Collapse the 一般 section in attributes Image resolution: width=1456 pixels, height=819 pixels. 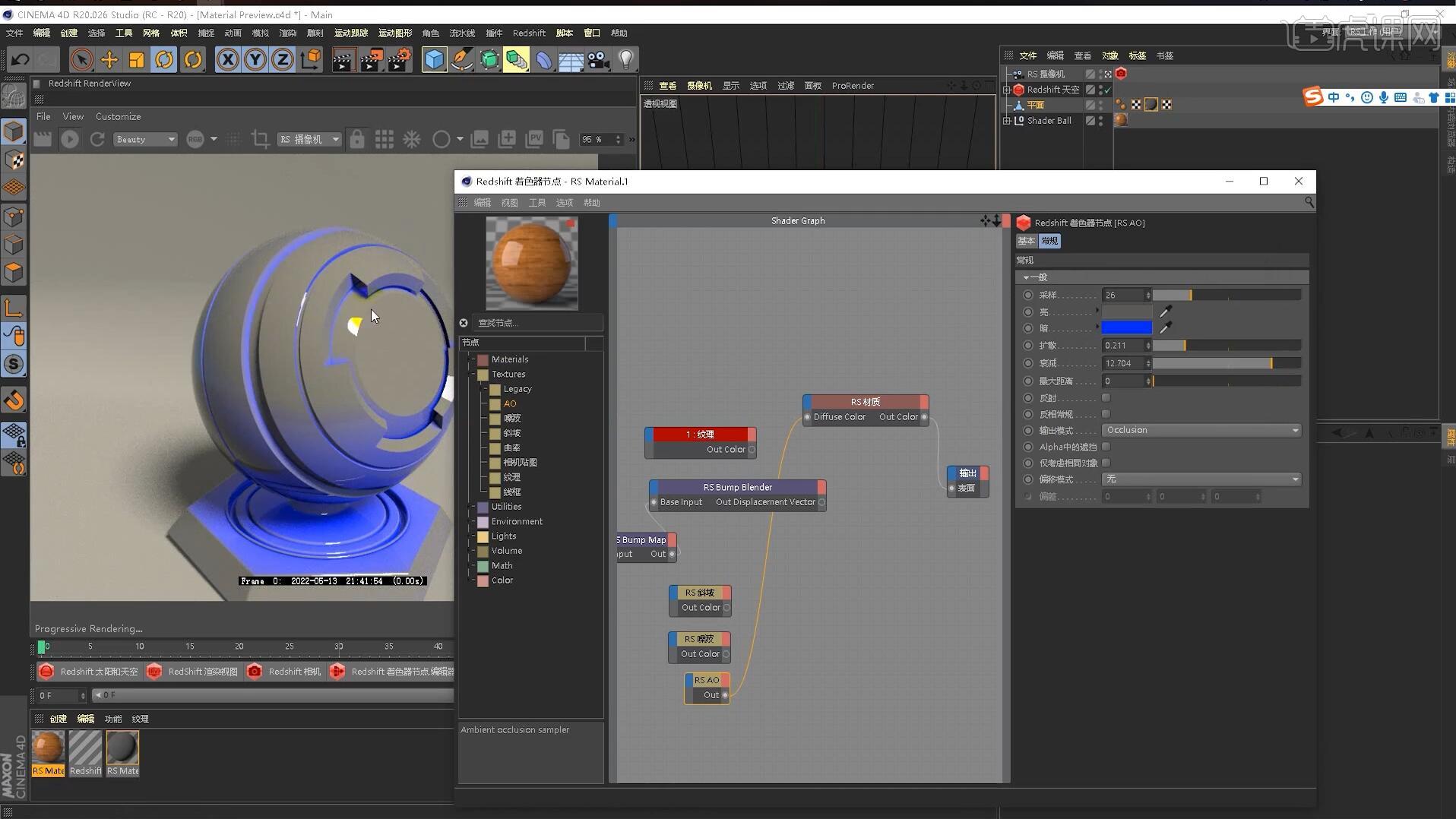[x=1027, y=277]
